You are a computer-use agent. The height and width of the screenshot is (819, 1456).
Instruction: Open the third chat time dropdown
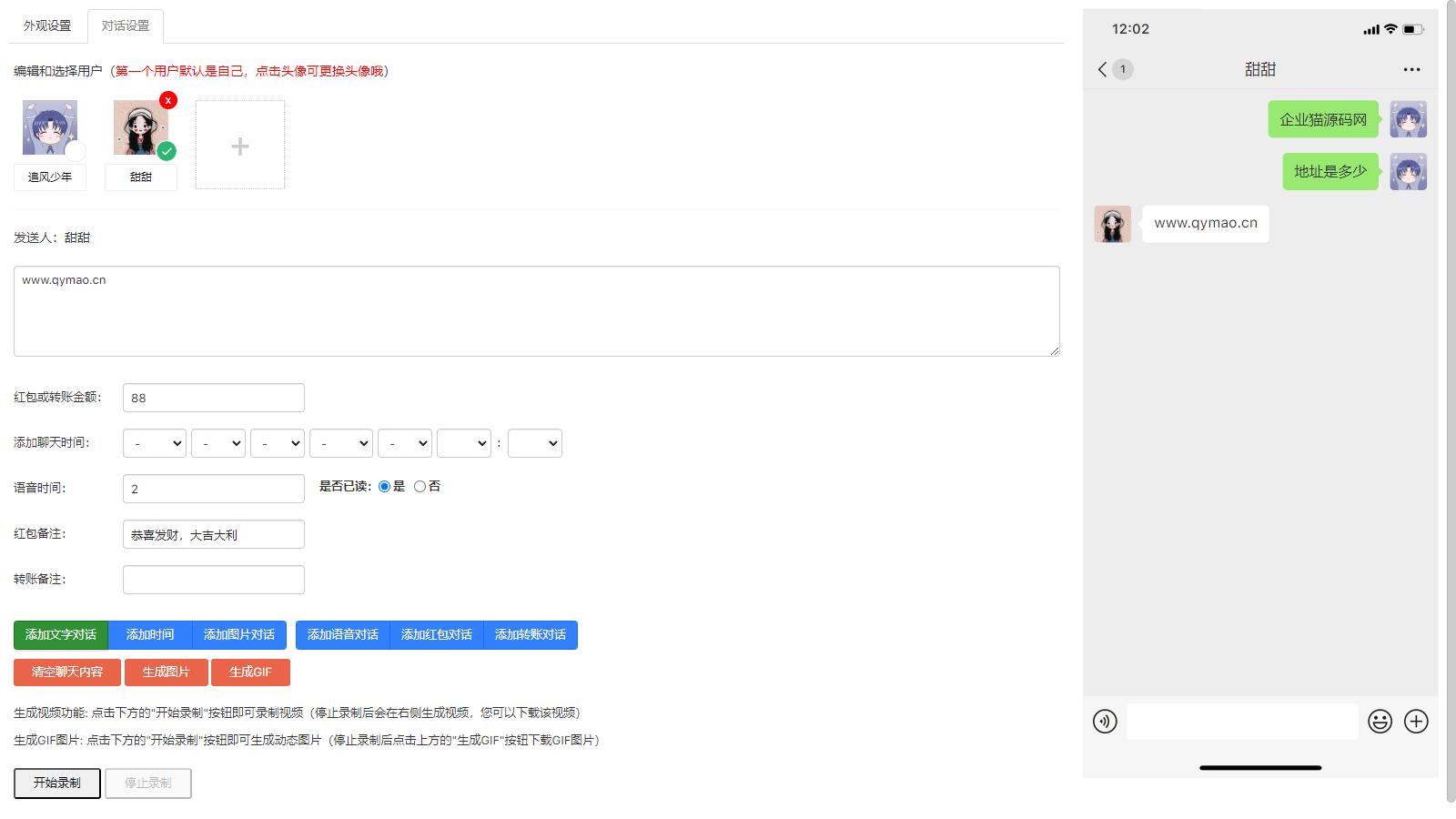[x=278, y=443]
